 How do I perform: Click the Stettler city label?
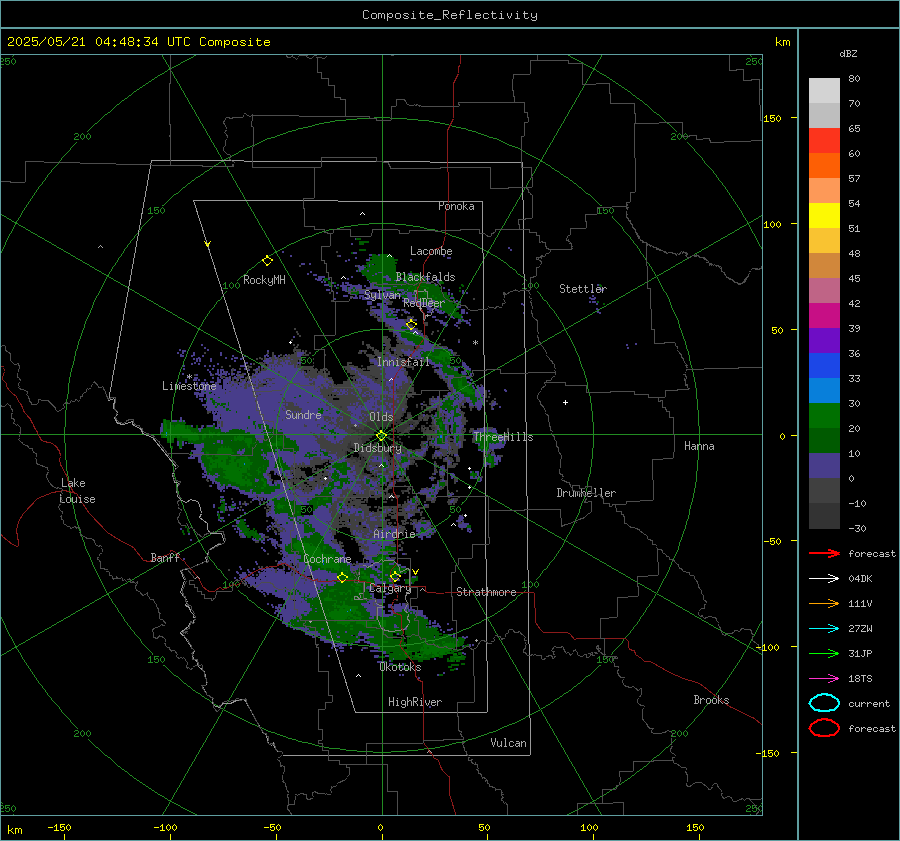coord(583,289)
